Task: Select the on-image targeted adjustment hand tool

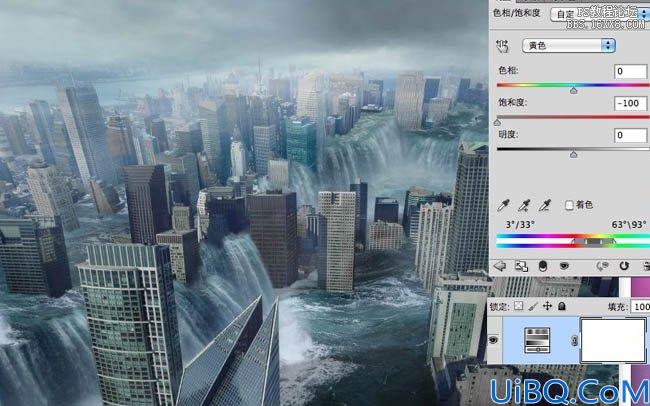Action: (502, 46)
